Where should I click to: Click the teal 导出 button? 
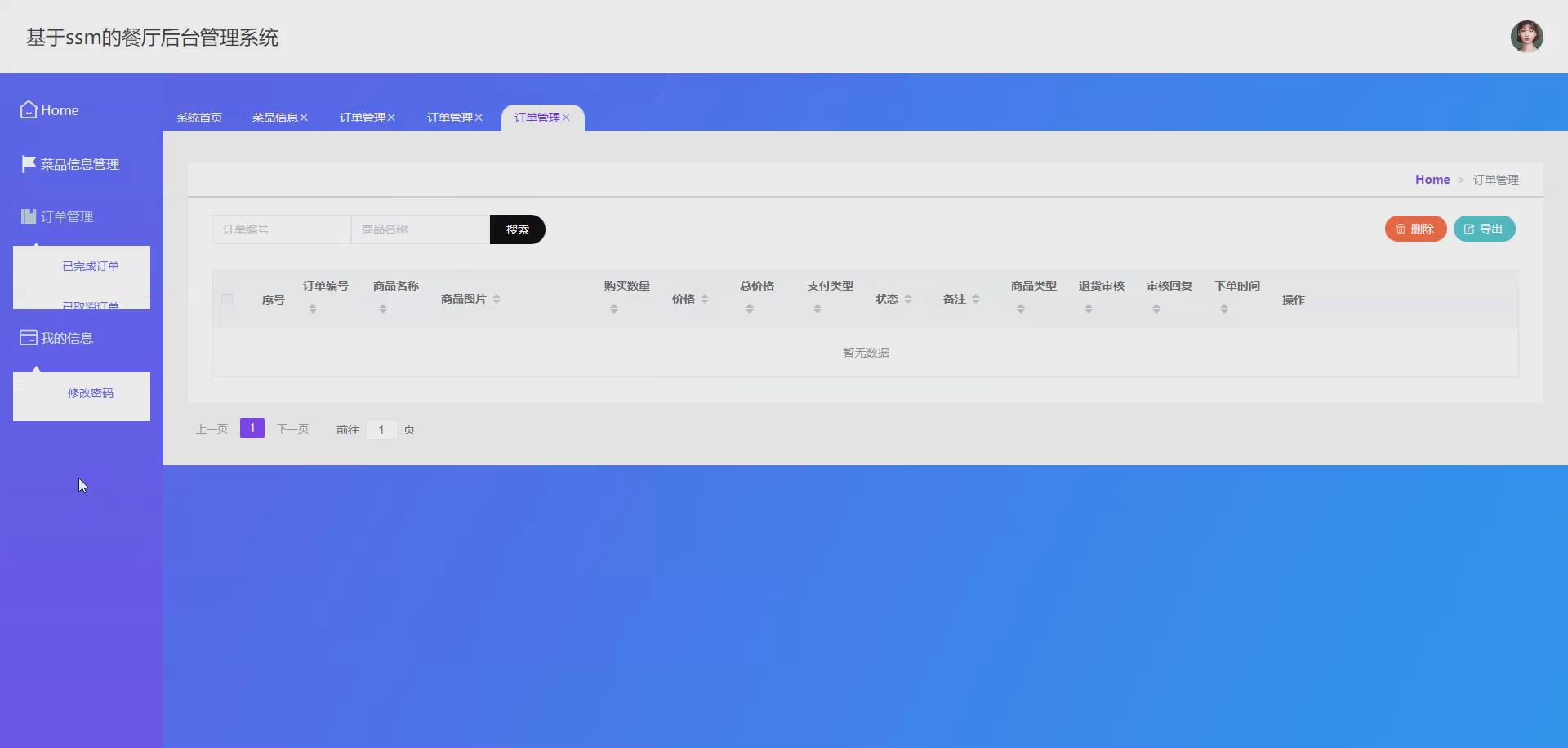pos(1484,229)
